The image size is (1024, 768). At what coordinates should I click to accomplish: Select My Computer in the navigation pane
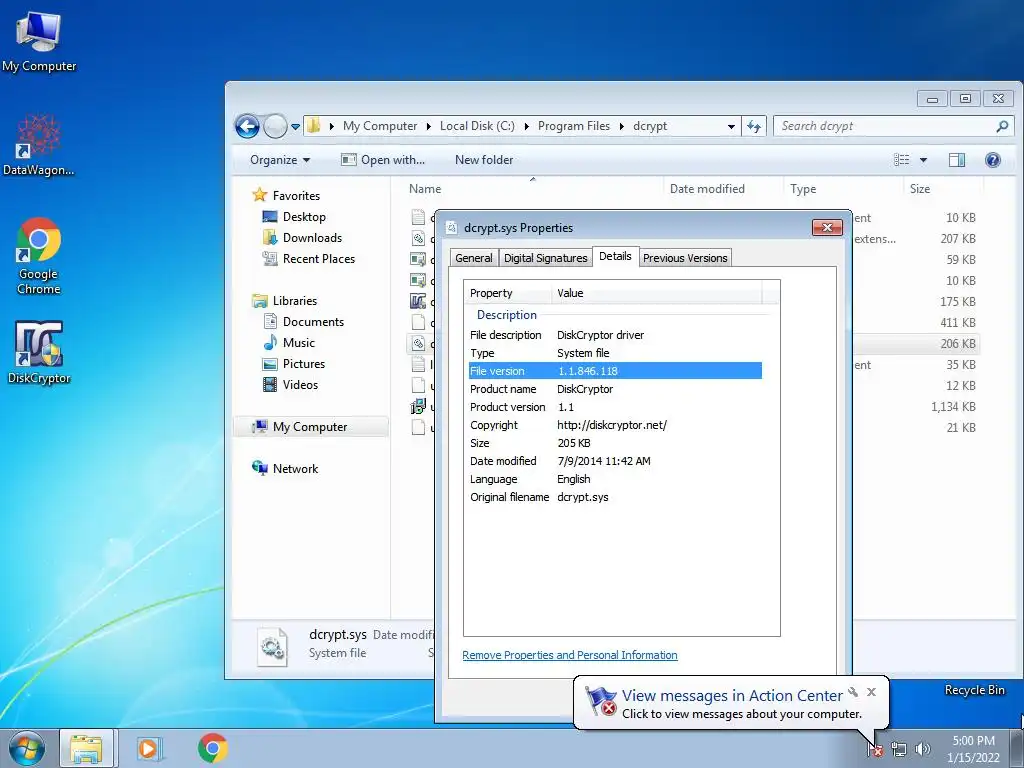click(310, 426)
